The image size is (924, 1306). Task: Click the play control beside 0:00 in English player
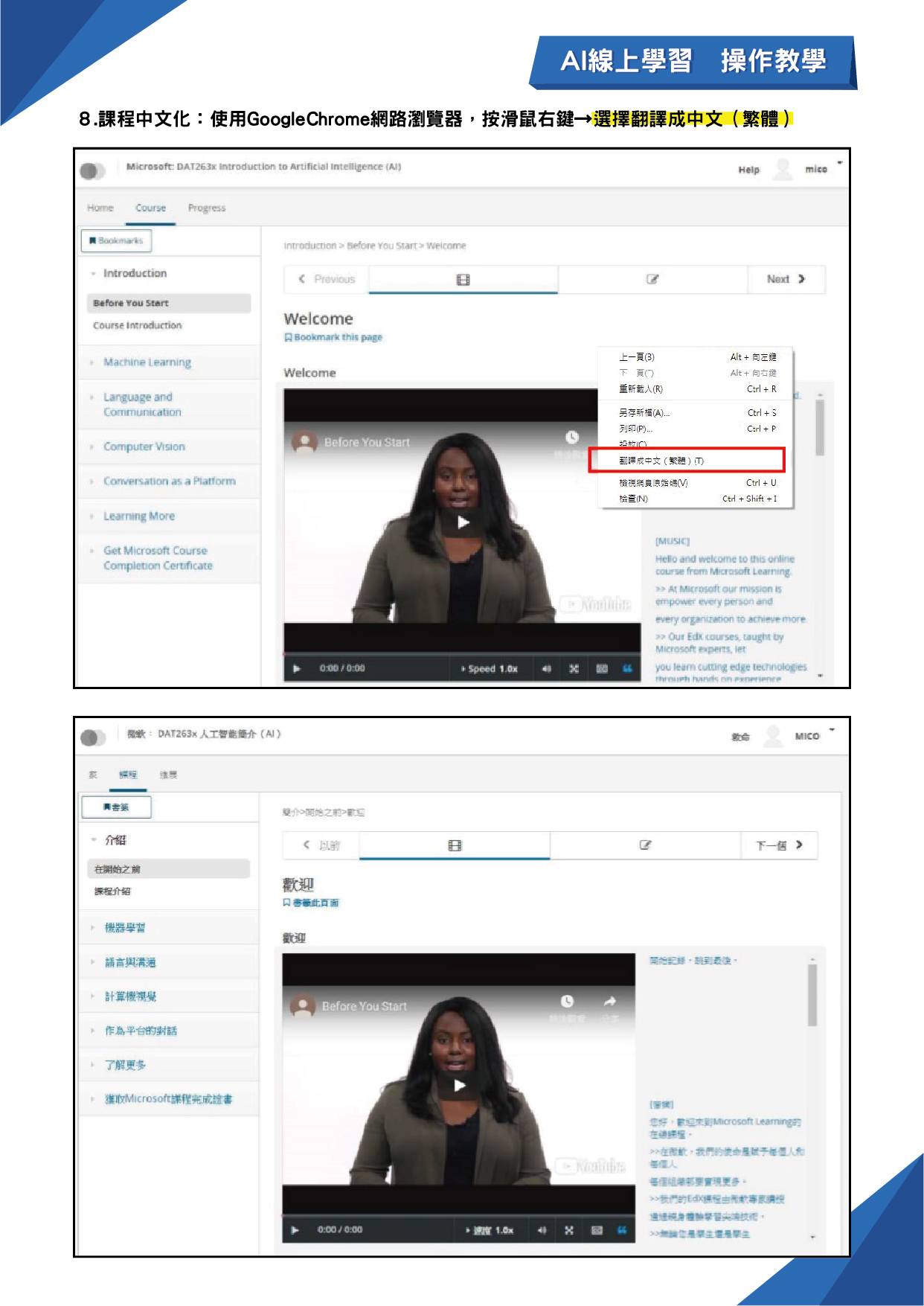pyautogui.click(x=297, y=668)
